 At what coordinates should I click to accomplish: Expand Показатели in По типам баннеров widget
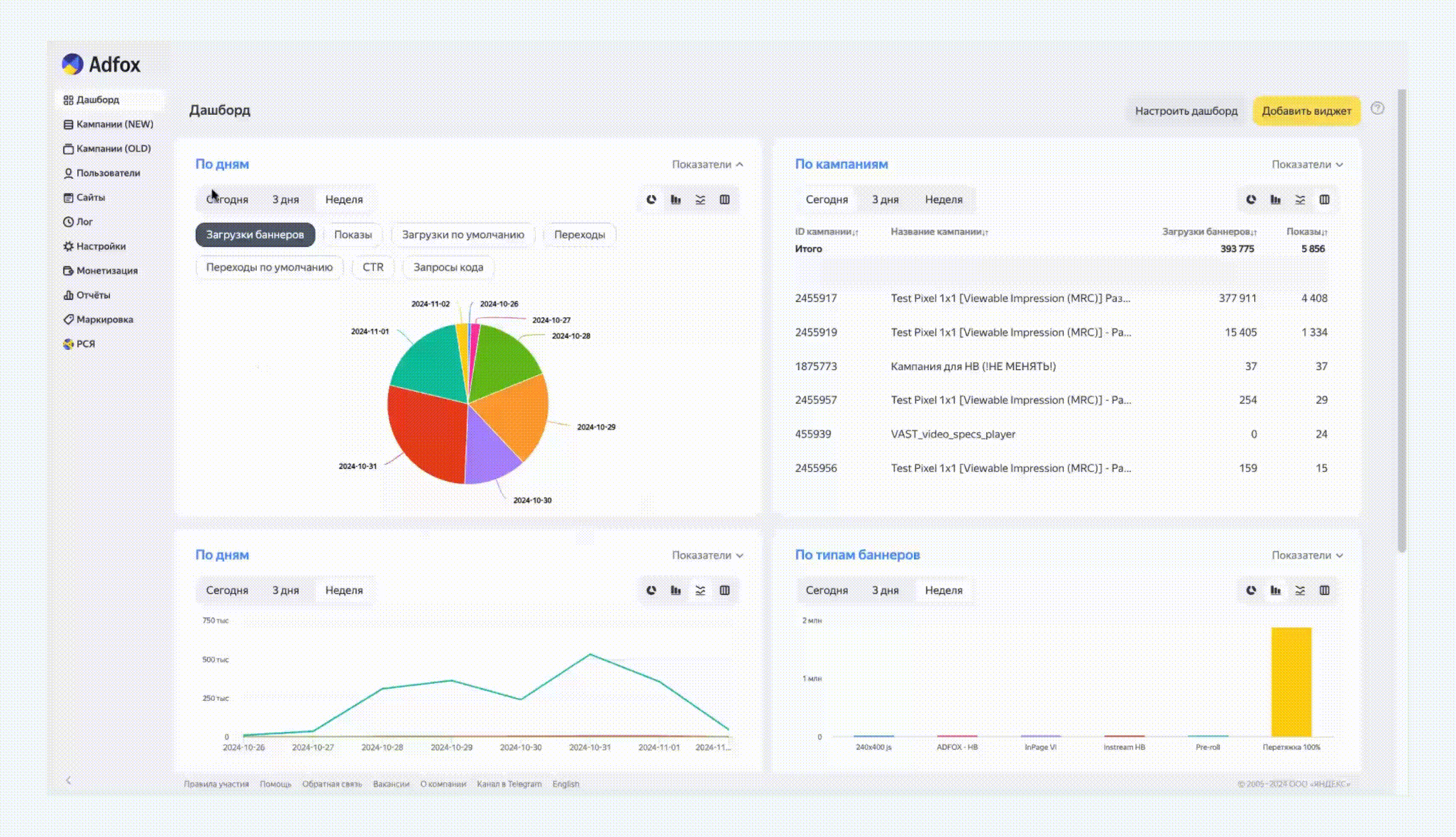(1306, 555)
